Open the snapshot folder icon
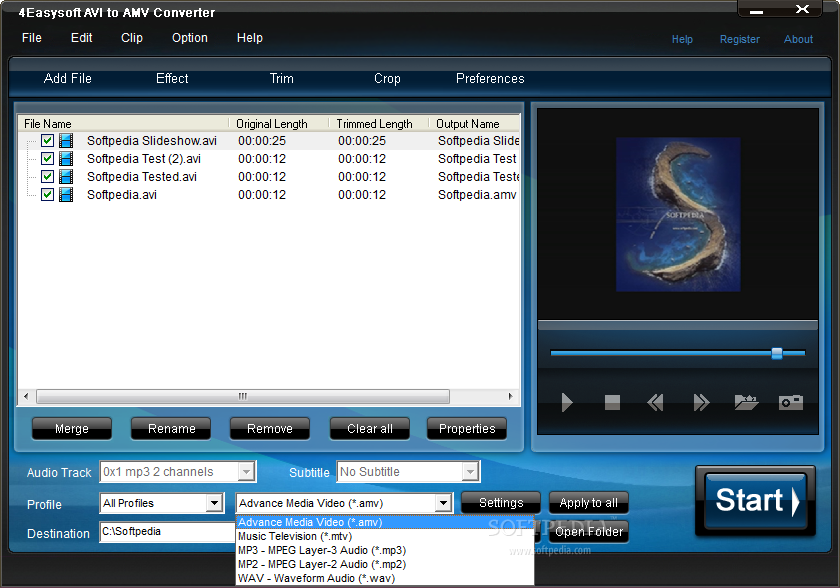Screen dimensions: 840x588 [746, 402]
